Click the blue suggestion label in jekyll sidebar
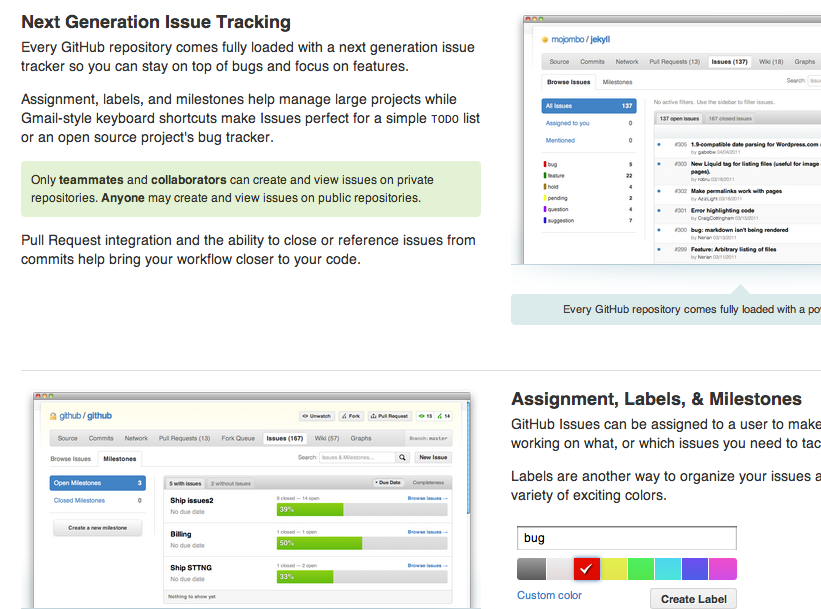This screenshot has width=821, height=609. [x=560, y=220]
